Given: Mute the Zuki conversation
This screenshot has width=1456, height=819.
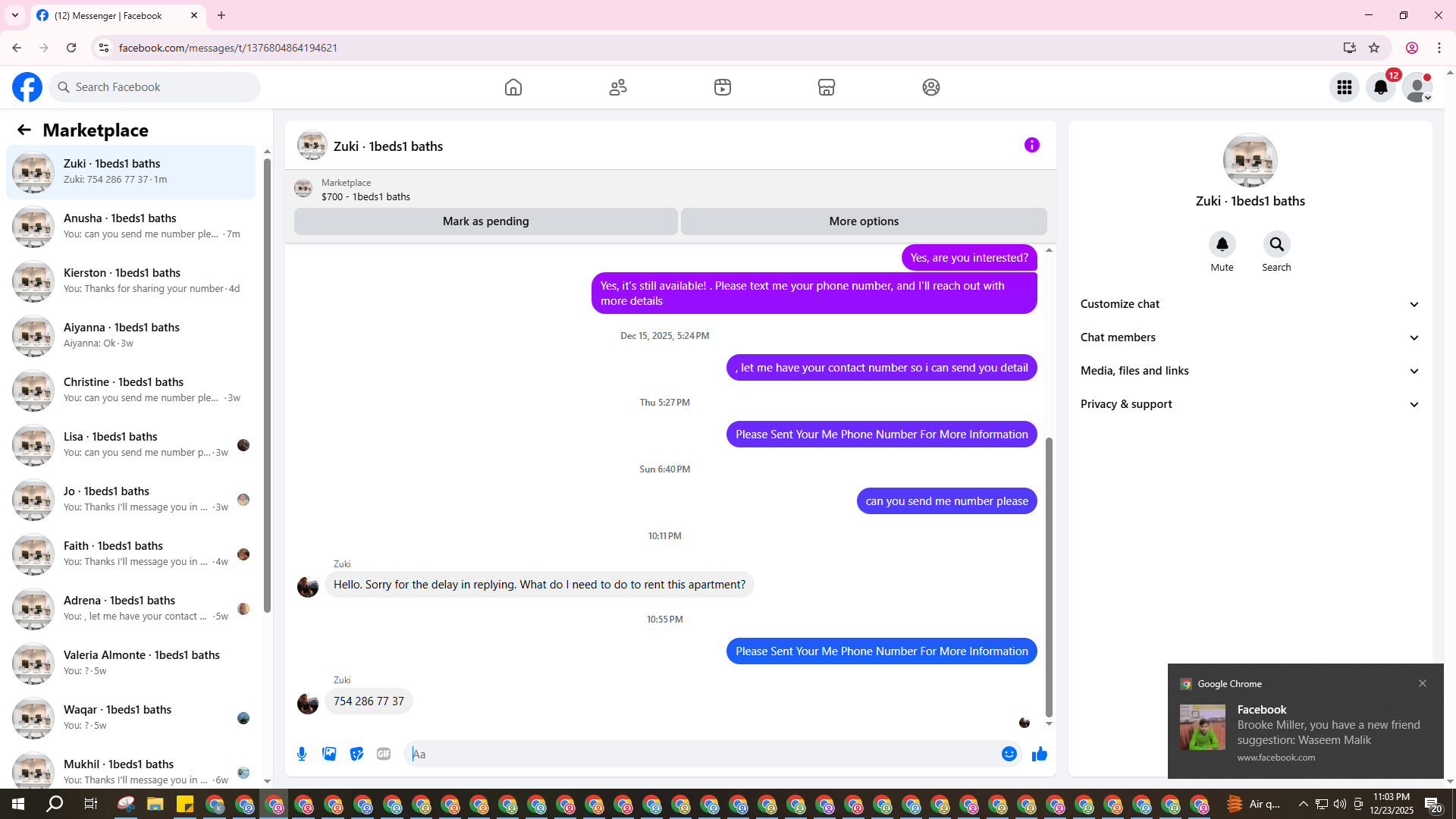Looking at the screenshot, I should [x=1222, y=245].
